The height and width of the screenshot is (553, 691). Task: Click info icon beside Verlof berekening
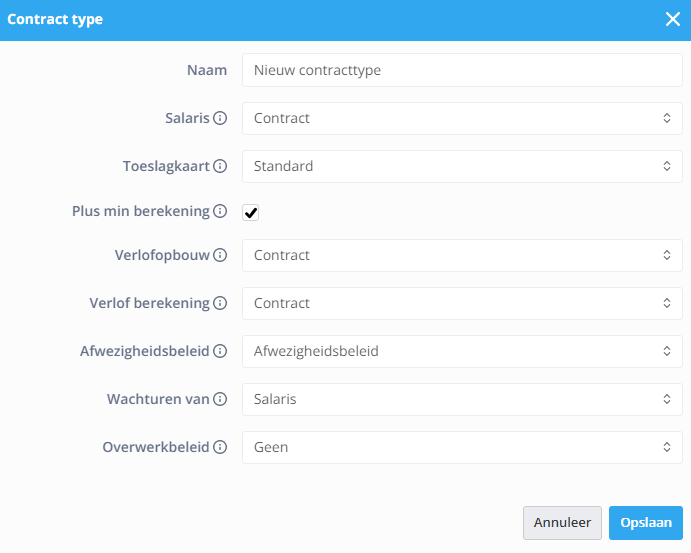coord(220,303)
